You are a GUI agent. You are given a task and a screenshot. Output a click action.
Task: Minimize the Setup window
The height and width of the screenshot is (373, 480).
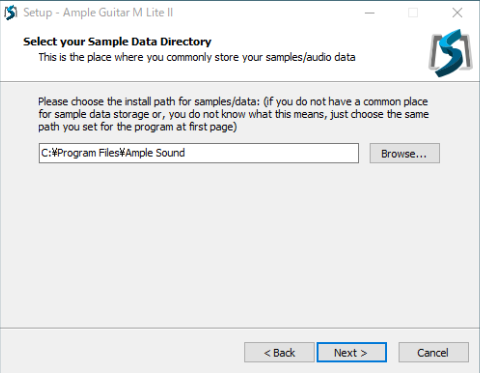pos(370,13)
